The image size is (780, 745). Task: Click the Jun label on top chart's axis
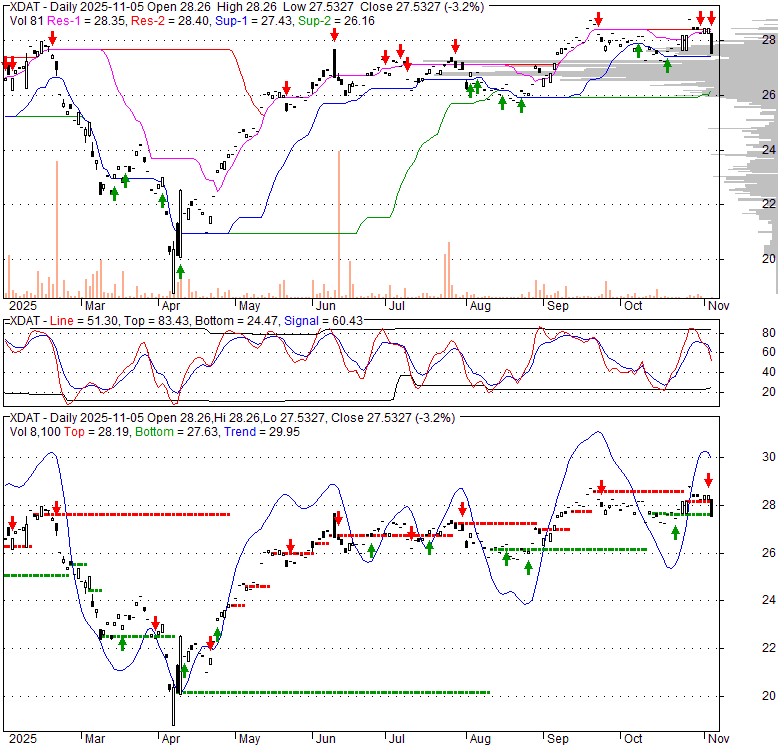click(326, 304)
